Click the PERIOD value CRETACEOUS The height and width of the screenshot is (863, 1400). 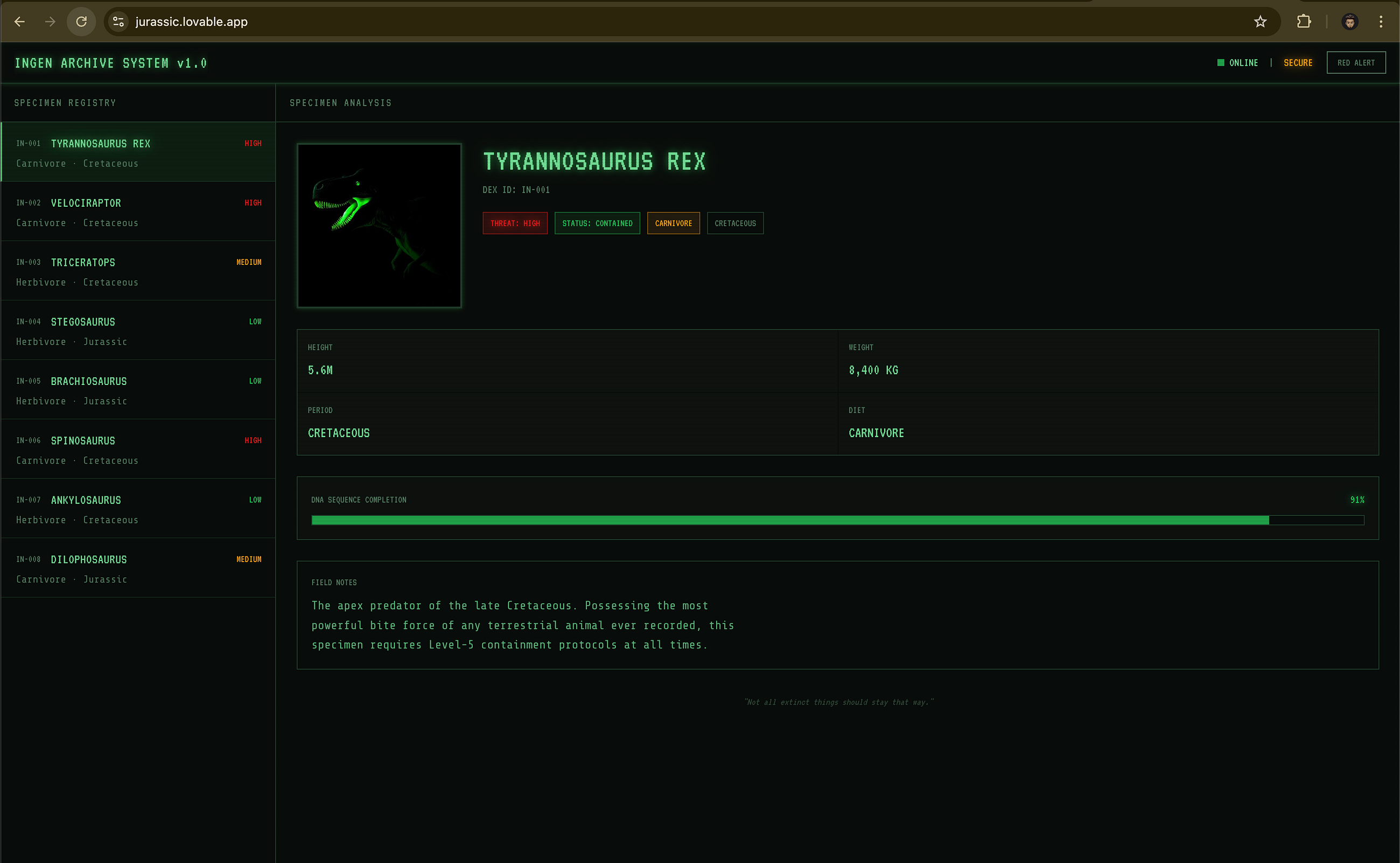click(339, 433)
